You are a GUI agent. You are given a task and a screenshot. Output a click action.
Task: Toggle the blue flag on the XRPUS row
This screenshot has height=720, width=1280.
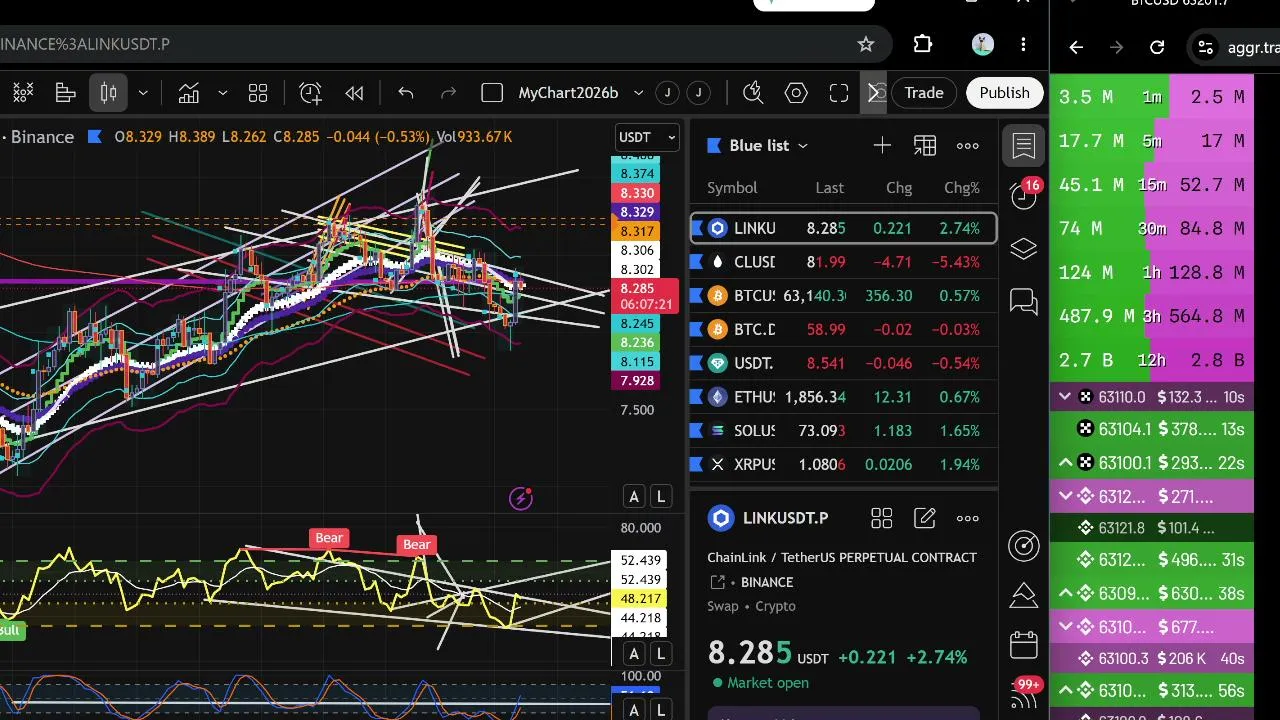tap(697, 464)
